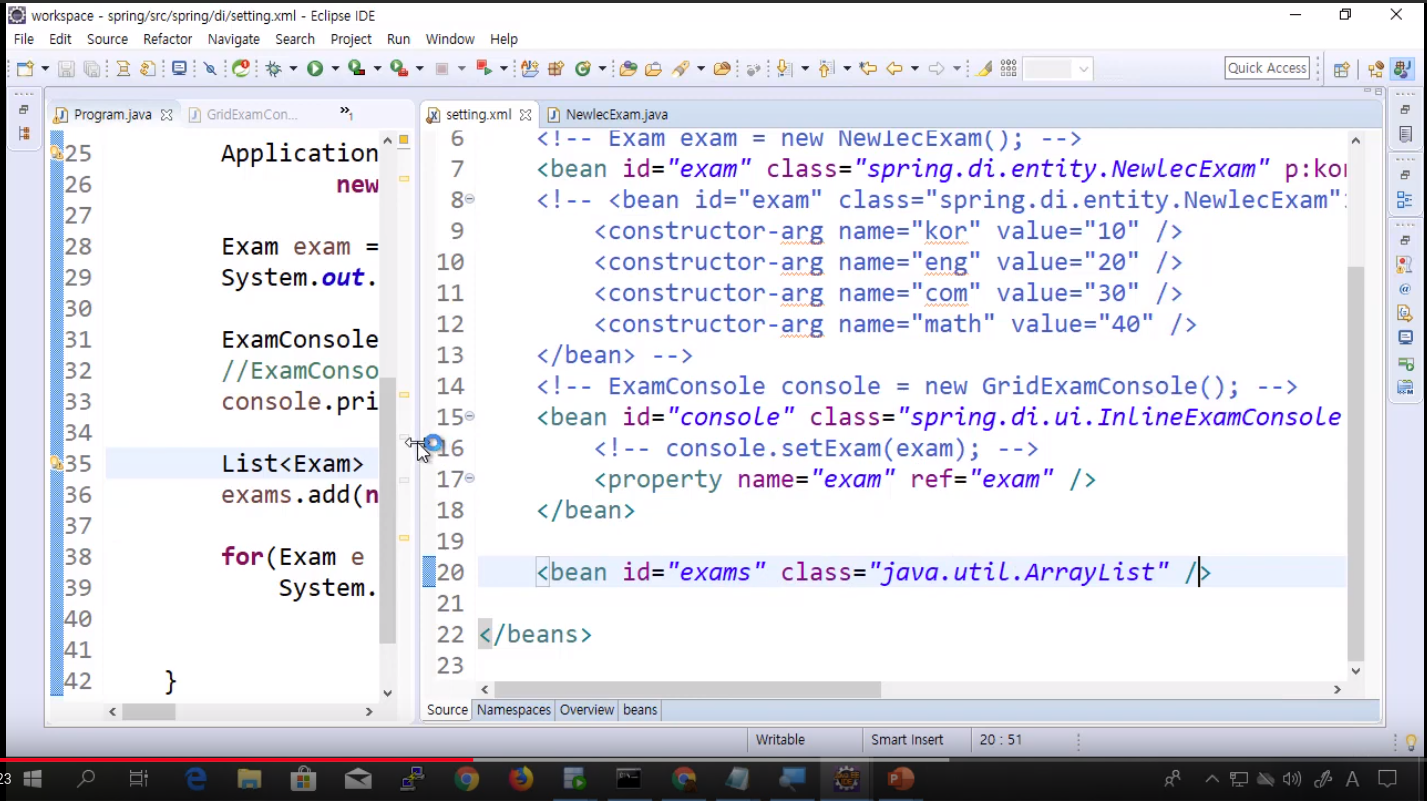Screen dimensions: 1427x804
Task: Click the Open Perspective icon
Action: click(1342, 69)
